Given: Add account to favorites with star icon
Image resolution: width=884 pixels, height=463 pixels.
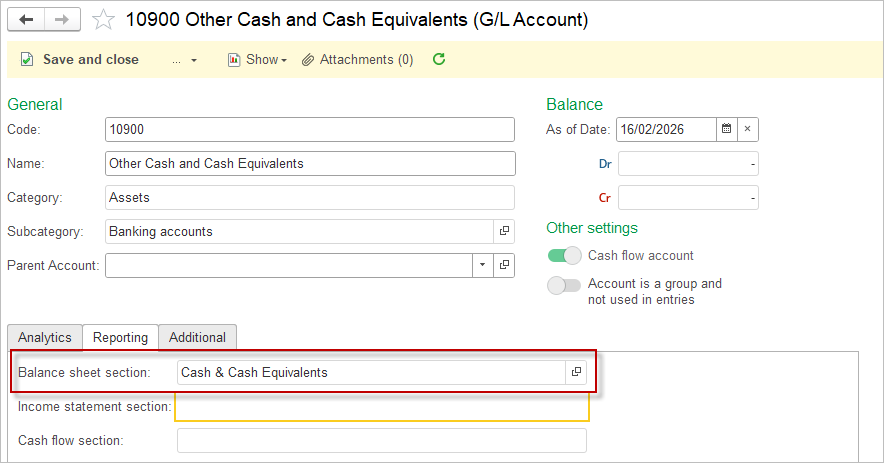Looking at the screenshot, I should pos(103,20).
